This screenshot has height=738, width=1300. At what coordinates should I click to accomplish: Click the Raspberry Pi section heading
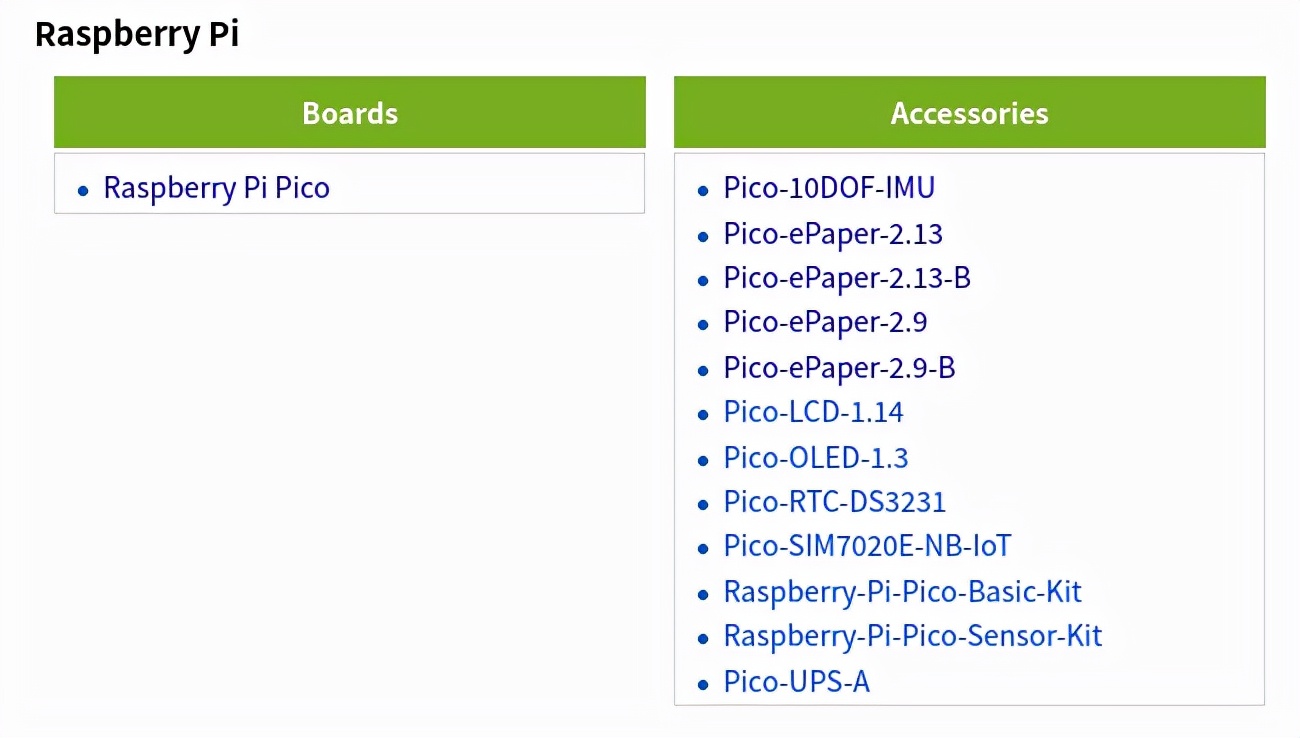point(137,35)
